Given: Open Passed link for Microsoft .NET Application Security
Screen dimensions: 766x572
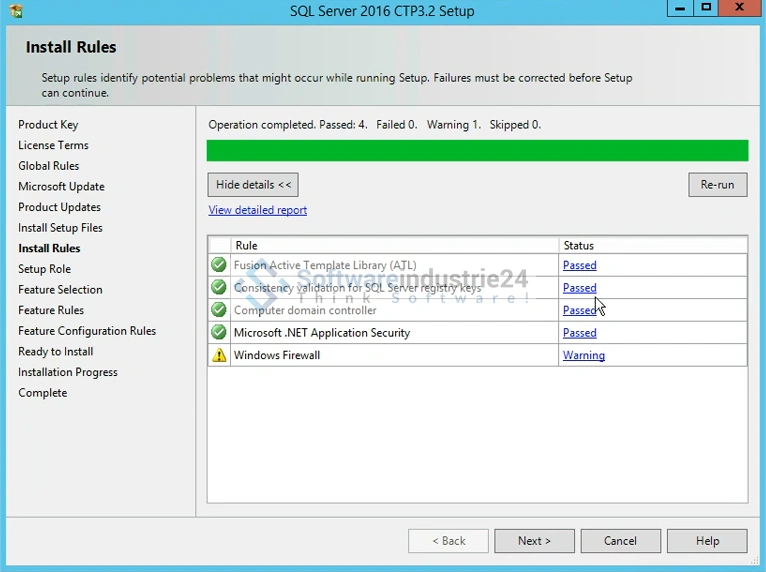Looking at the screenshot, I should (579, 333).
